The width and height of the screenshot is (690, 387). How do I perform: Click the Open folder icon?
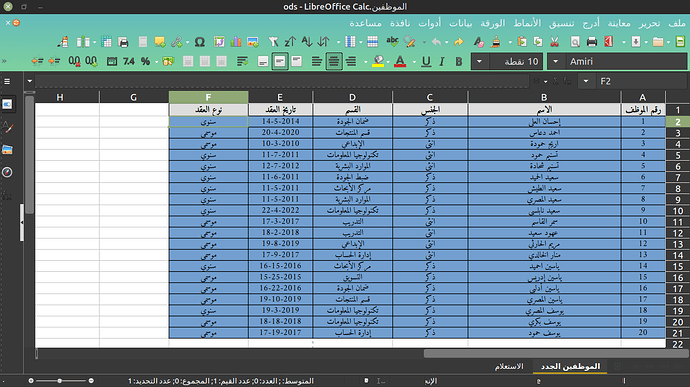[x=658, y=42]
